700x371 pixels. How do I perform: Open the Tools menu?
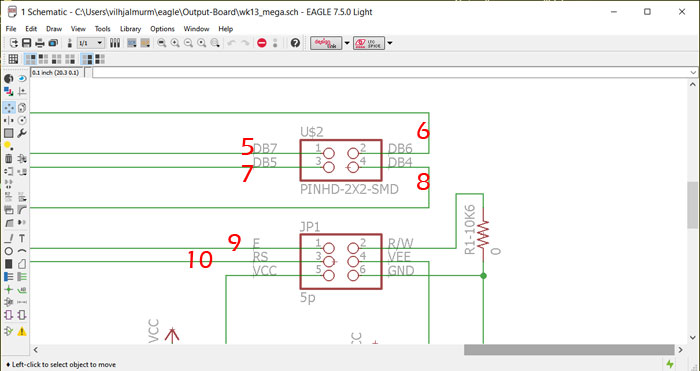(x=102, y=29)
